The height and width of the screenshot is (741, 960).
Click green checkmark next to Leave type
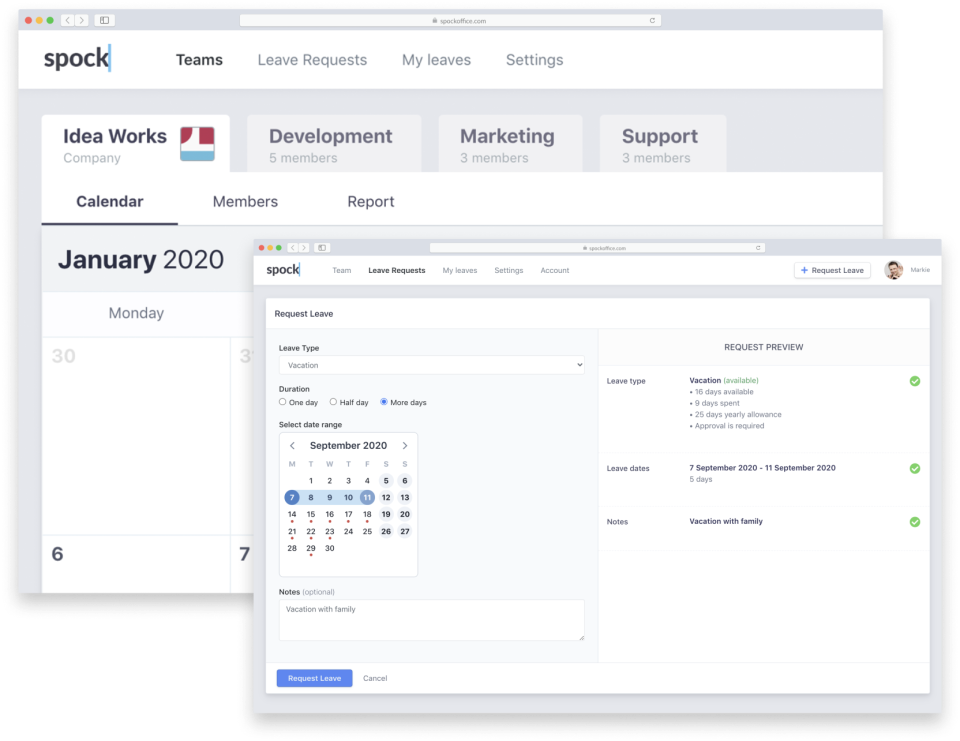915,381
